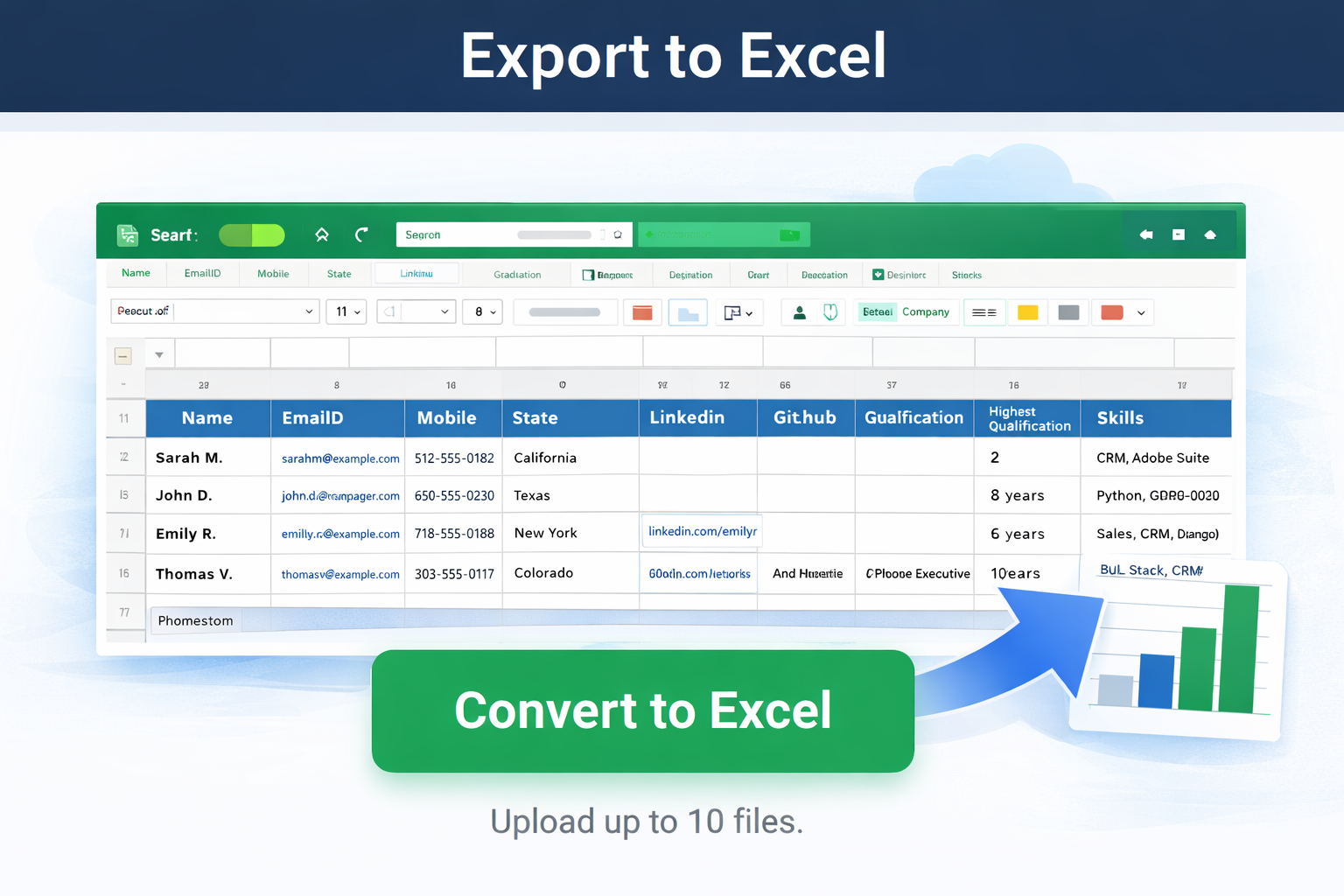Click the minus collapse box above row numbers
The image size is (1344, 896).
click(123, 355)
